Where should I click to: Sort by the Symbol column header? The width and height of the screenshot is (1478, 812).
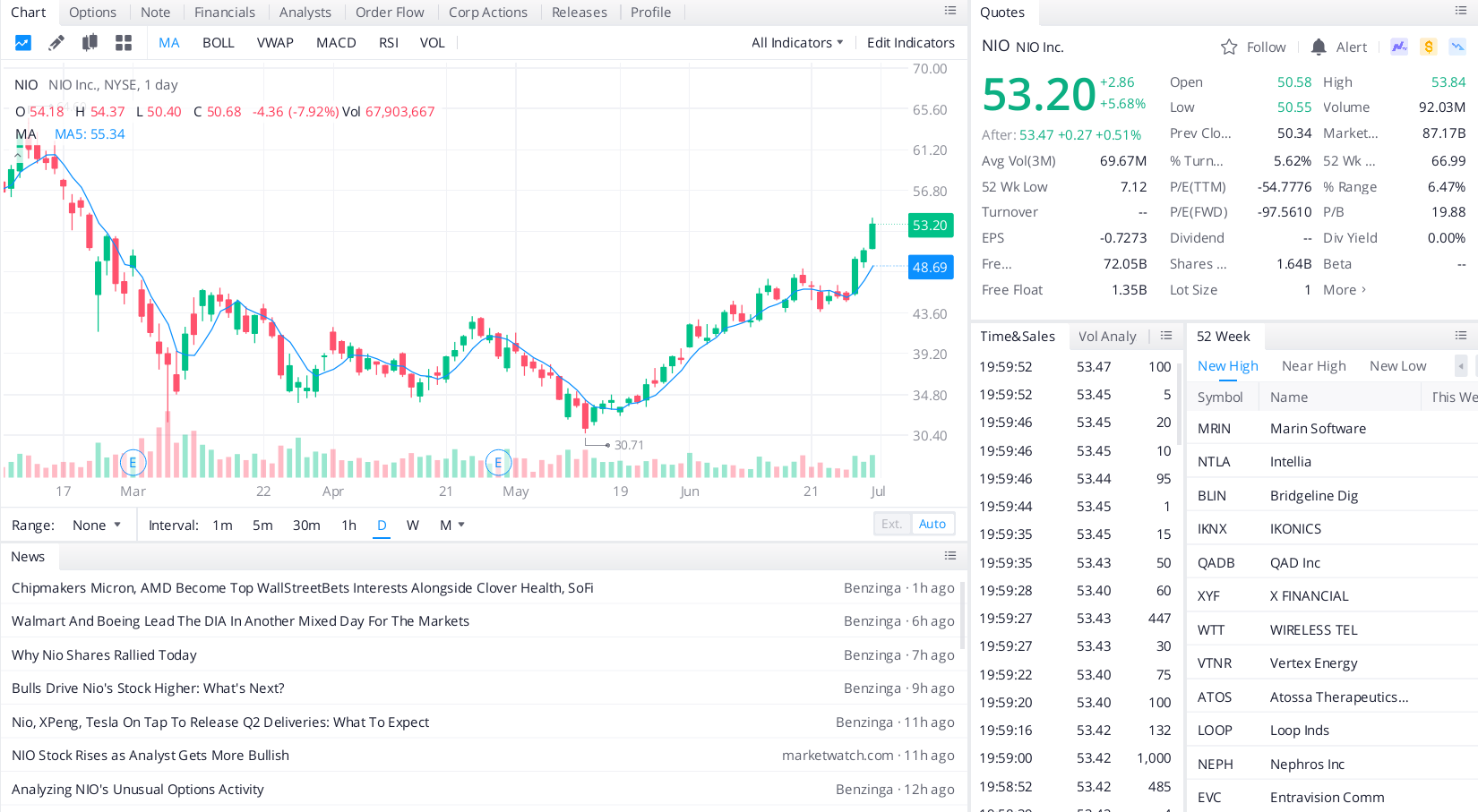pos(1220,397)
